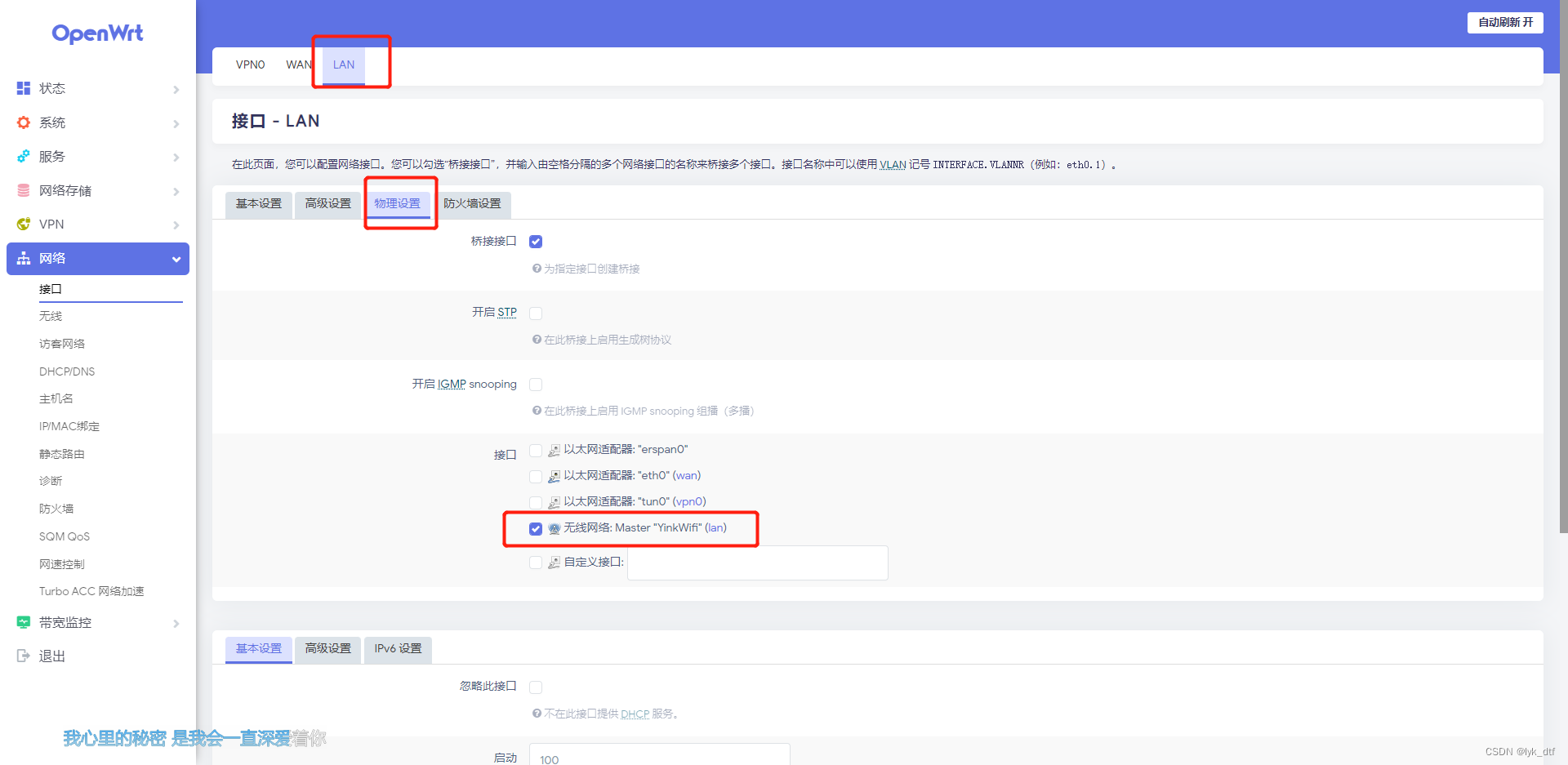Open the wan link next to eth0

(686, 475)
